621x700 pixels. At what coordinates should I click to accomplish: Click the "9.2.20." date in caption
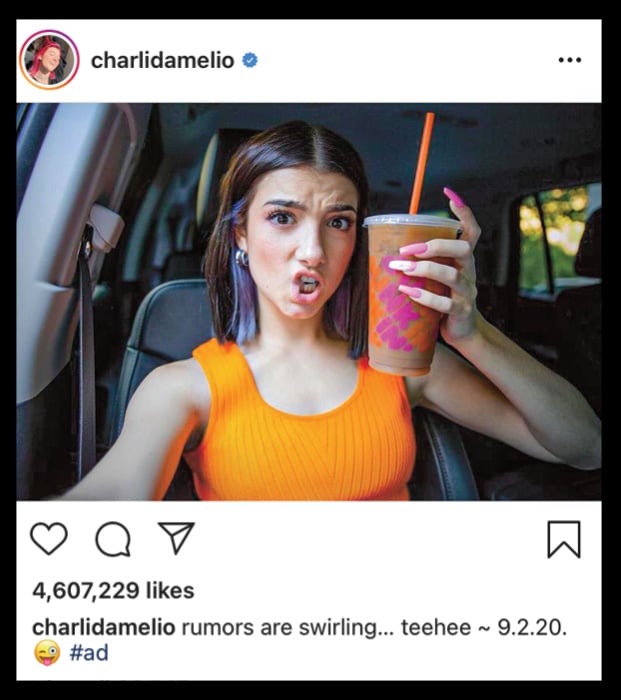pyautogui.click(x=532, y=627)
